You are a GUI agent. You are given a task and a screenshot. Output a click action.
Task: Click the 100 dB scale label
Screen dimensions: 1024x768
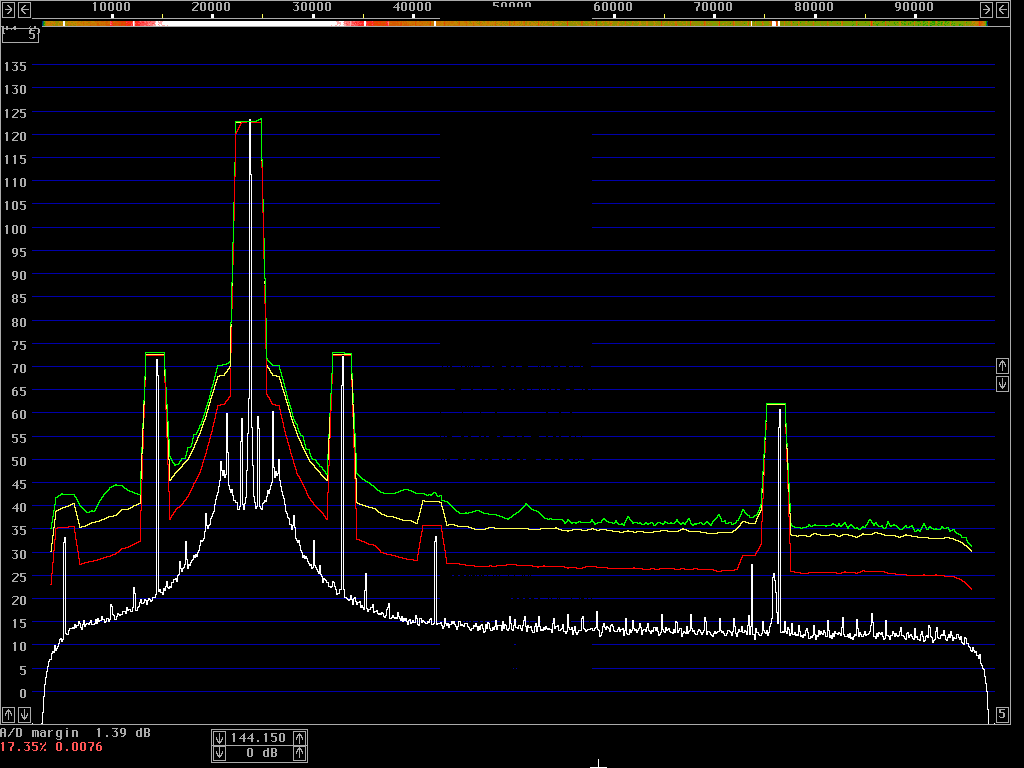pyautogui.click(x=15, y=229)
